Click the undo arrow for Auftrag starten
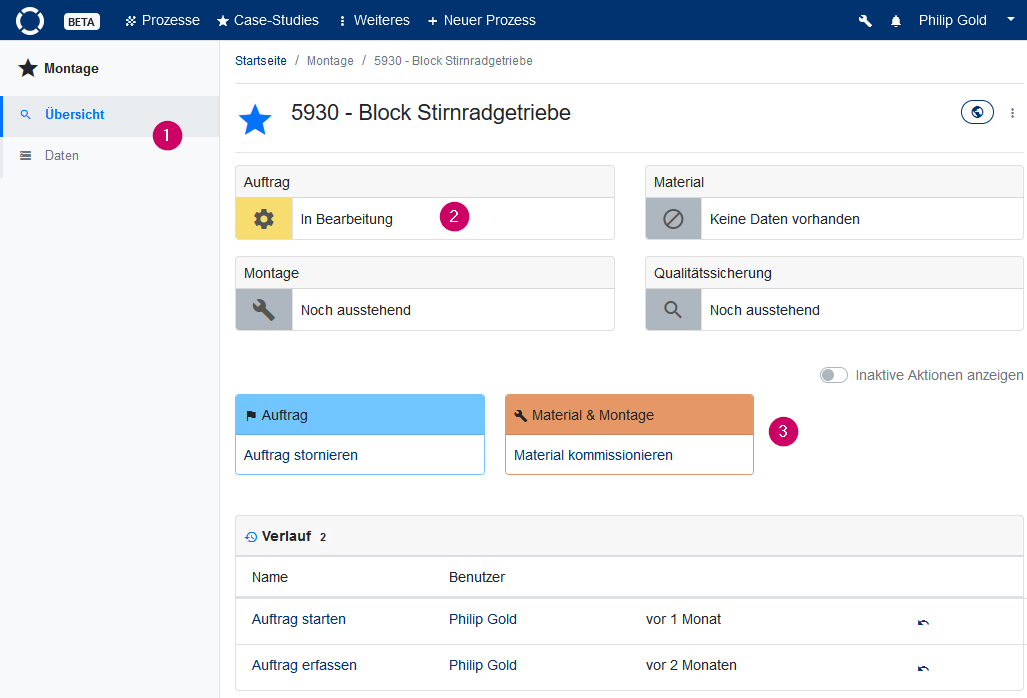The height and width of the screenshot is (698, 1027). click(x=924, y=622)
